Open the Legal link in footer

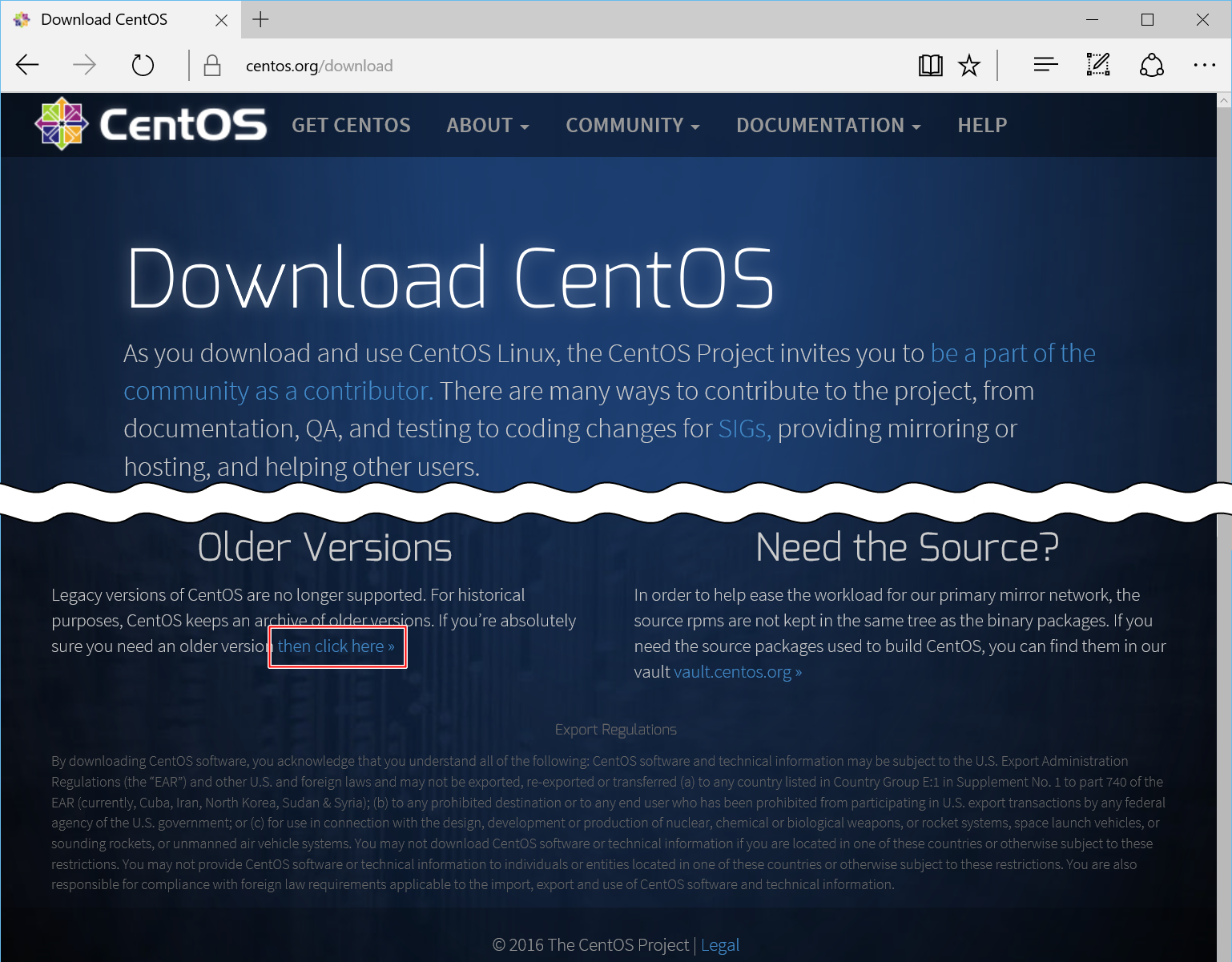[720, 945]
